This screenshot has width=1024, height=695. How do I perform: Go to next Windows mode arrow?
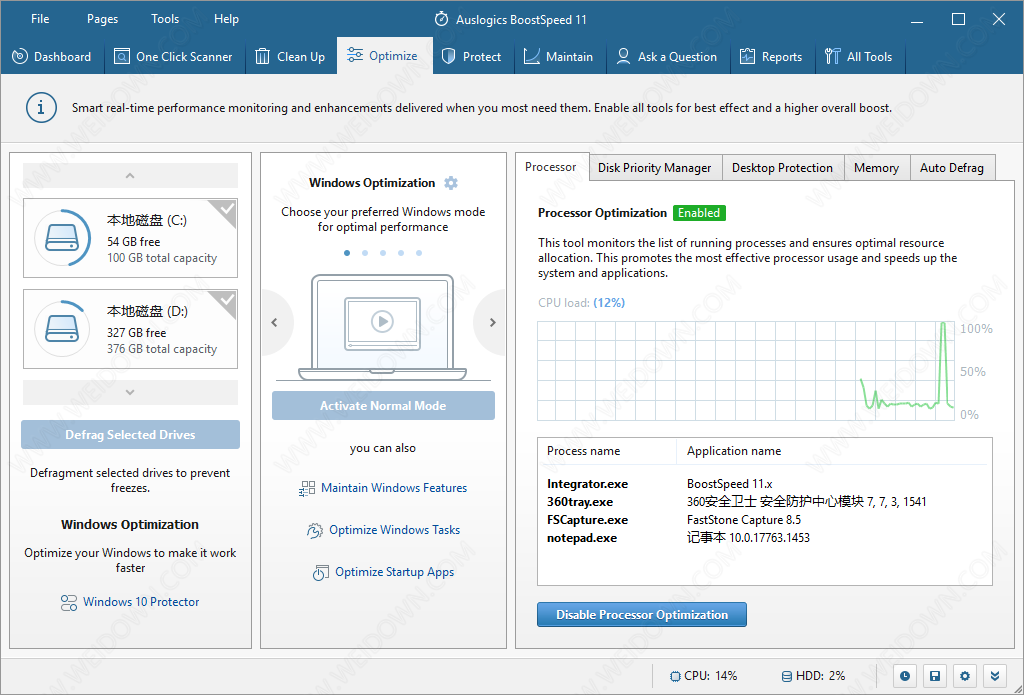(x=491, y=322)
